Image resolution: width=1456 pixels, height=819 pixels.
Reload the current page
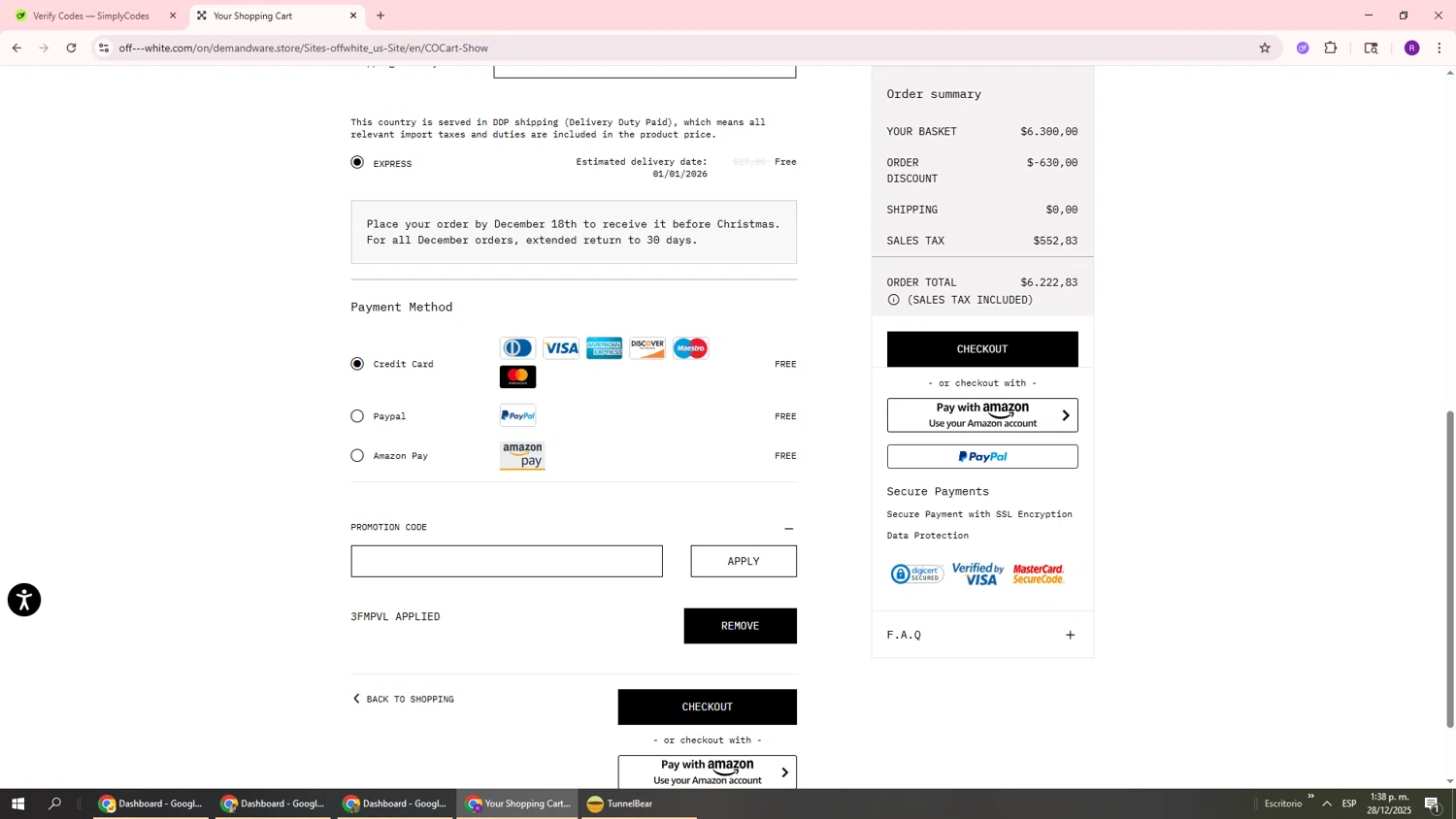(72, 48)
